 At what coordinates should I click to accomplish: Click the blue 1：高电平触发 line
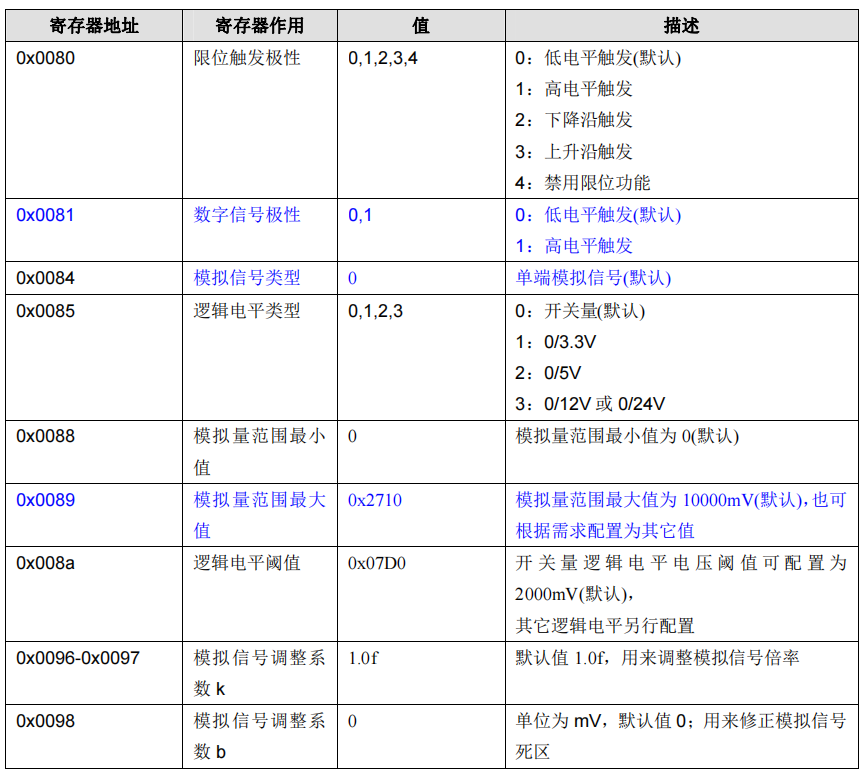(x=574, y=246)
